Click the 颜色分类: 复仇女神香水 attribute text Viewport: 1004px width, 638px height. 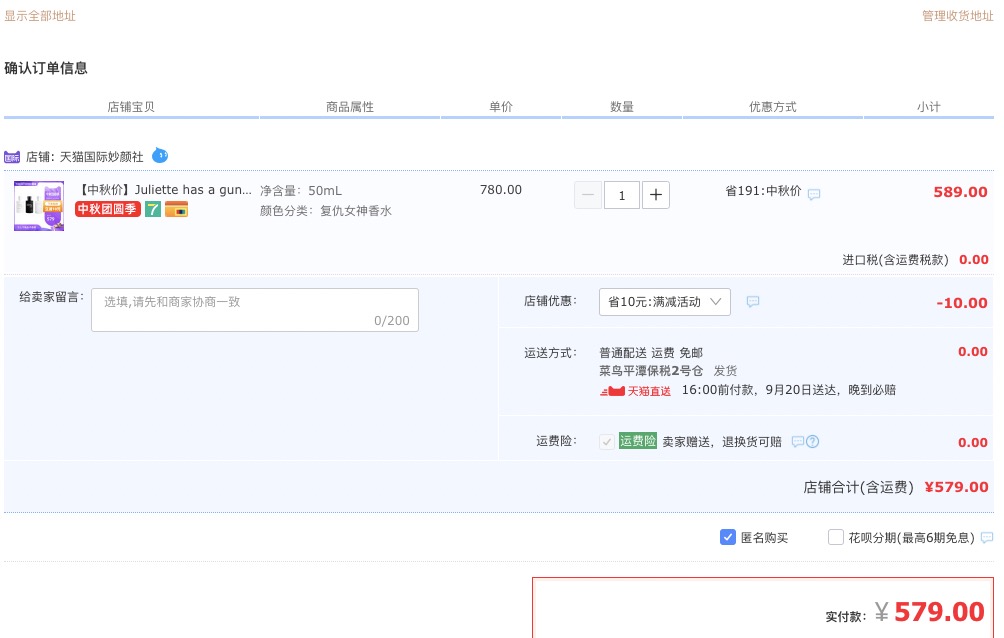pos(326,211)
